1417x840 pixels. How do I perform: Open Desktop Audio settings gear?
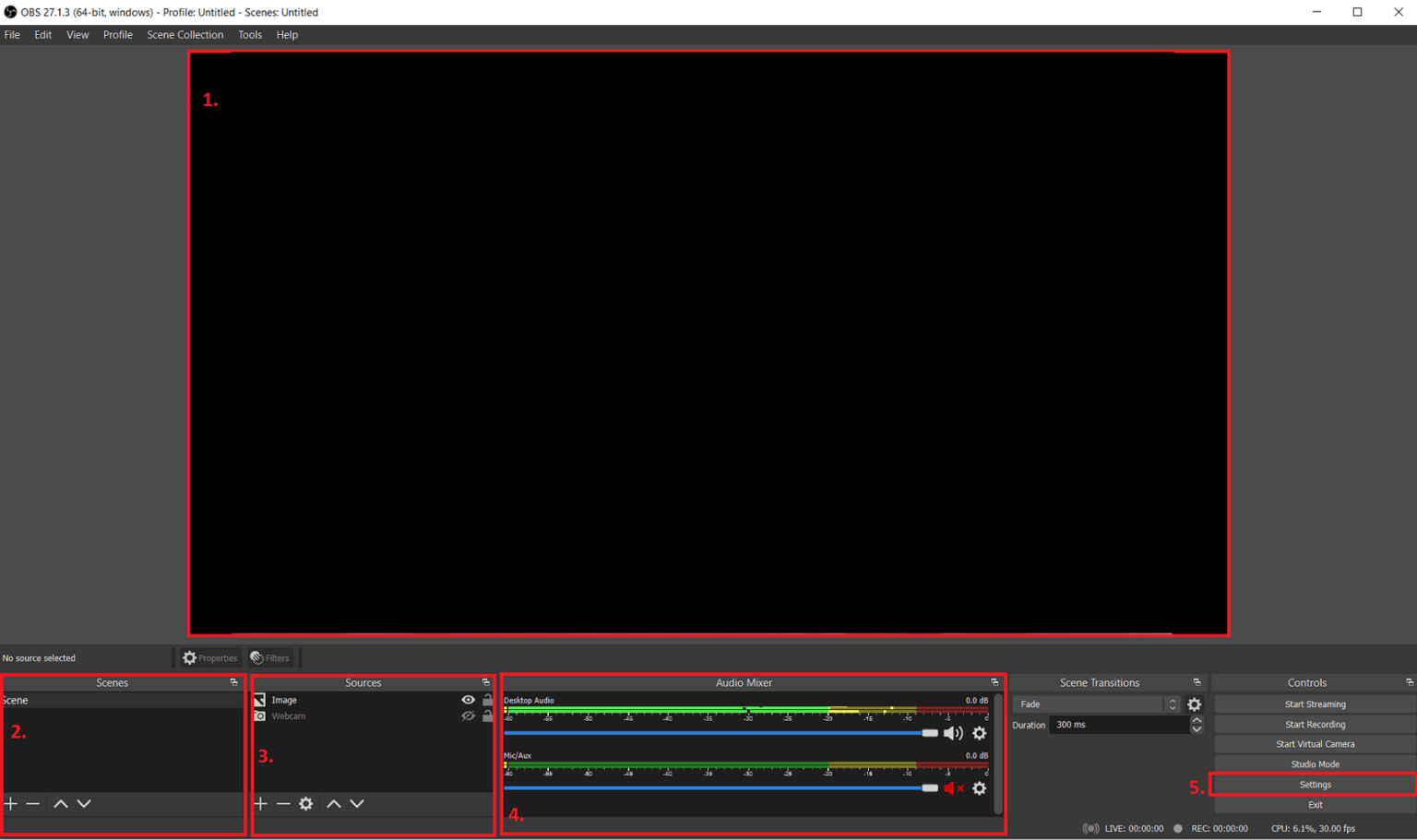pyautogui.click(x=980, y=733)
